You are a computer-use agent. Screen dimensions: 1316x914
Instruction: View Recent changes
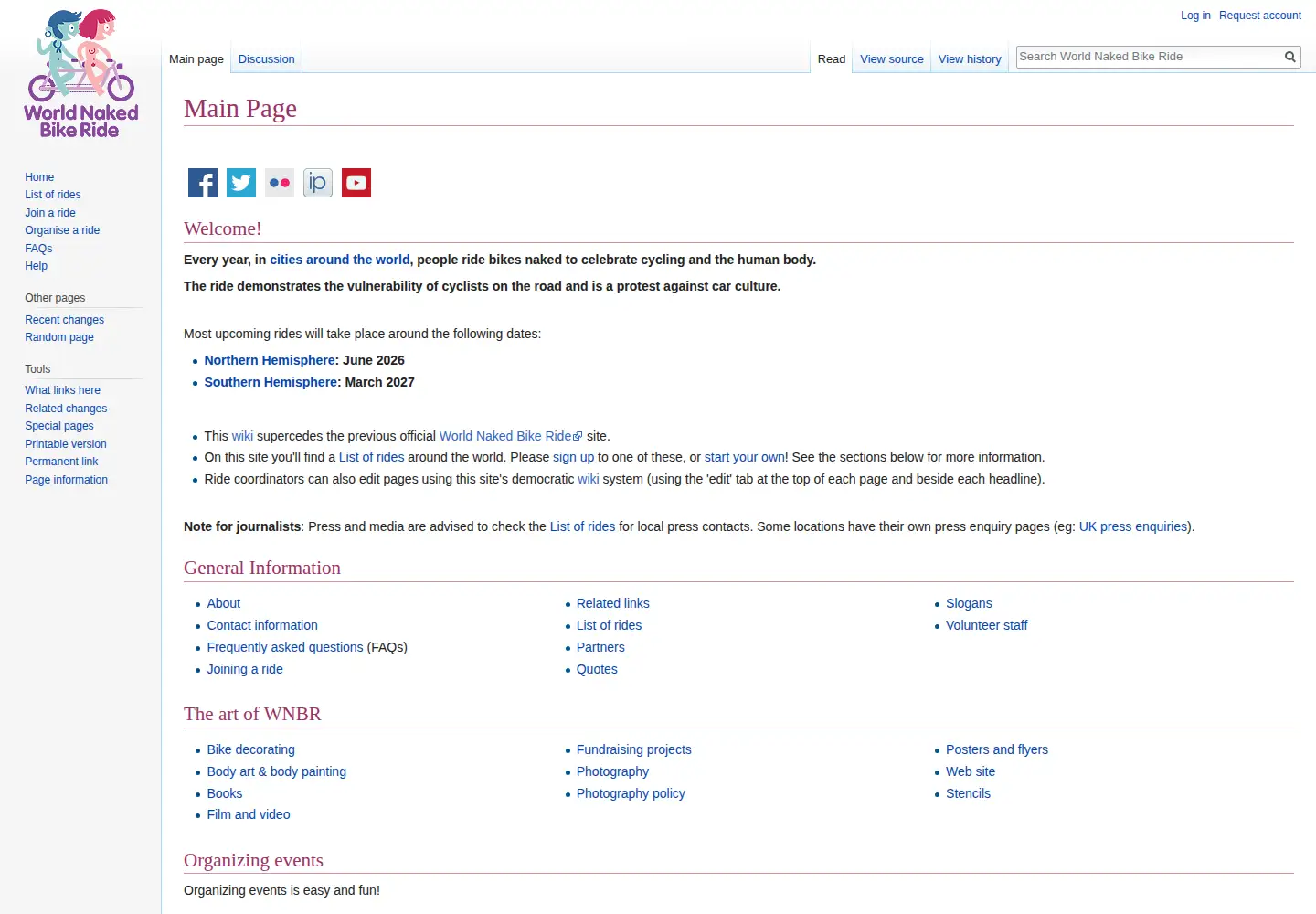pyautogui.click(x=64, y=320)
